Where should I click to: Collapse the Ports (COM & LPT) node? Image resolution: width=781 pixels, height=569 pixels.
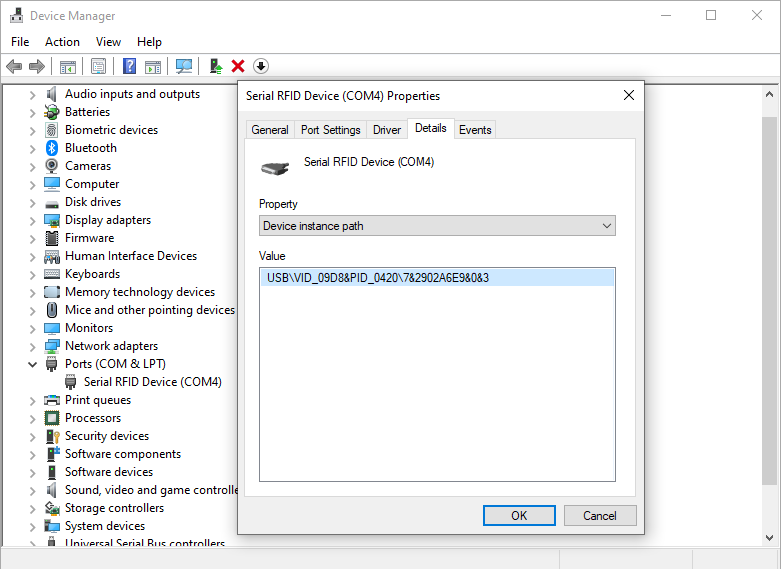[x=32, y=364]
